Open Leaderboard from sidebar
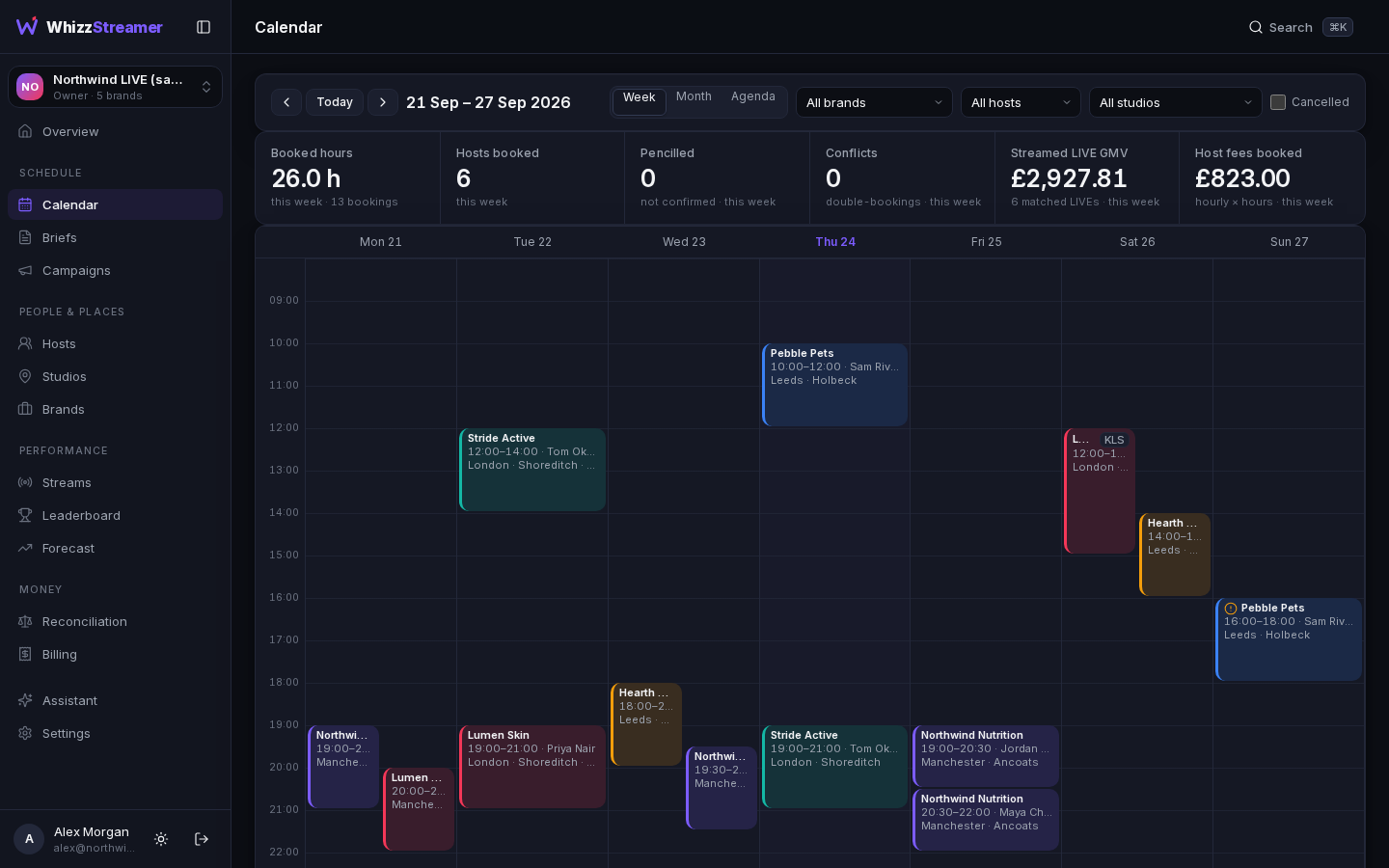 pyautogui.click(x=115, y=515)
